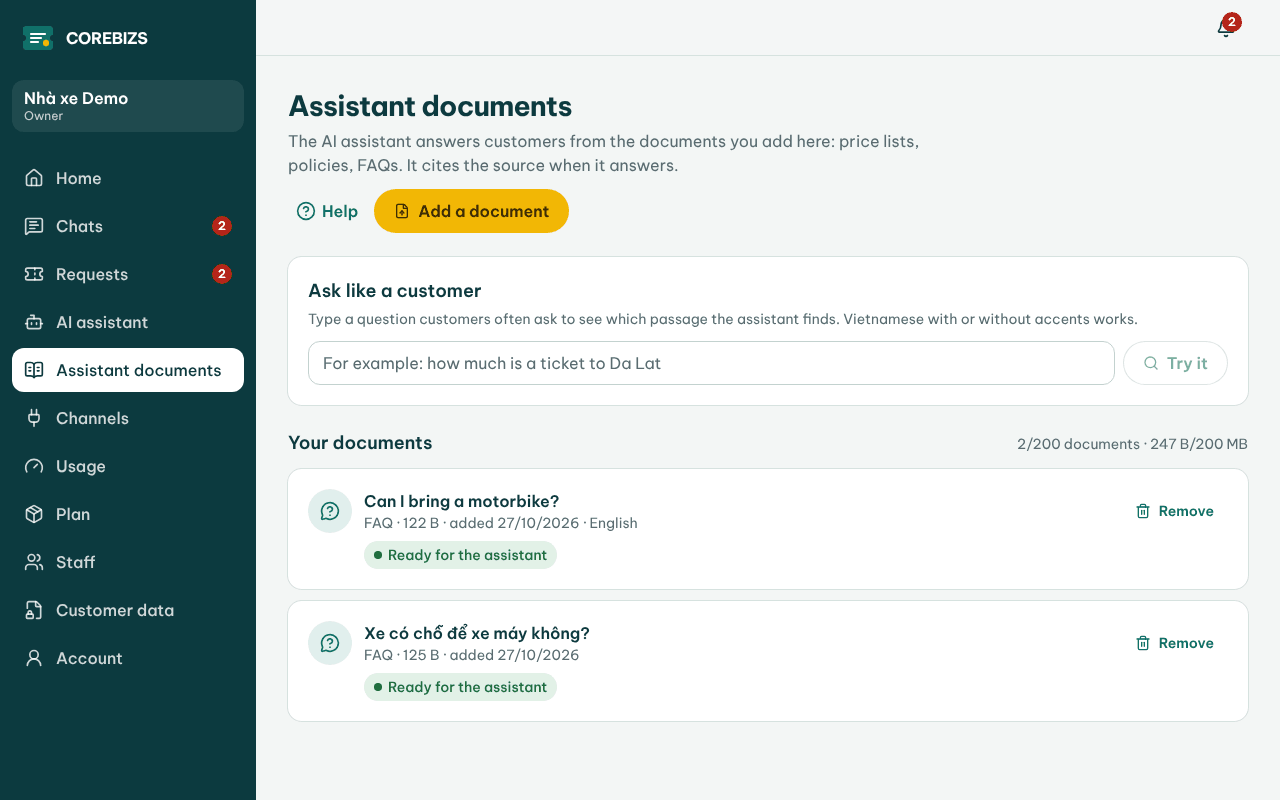Click trash icon for Can I bring a motorbike?
Viewport: 1280px width, 800px height.
[1143, 511]
